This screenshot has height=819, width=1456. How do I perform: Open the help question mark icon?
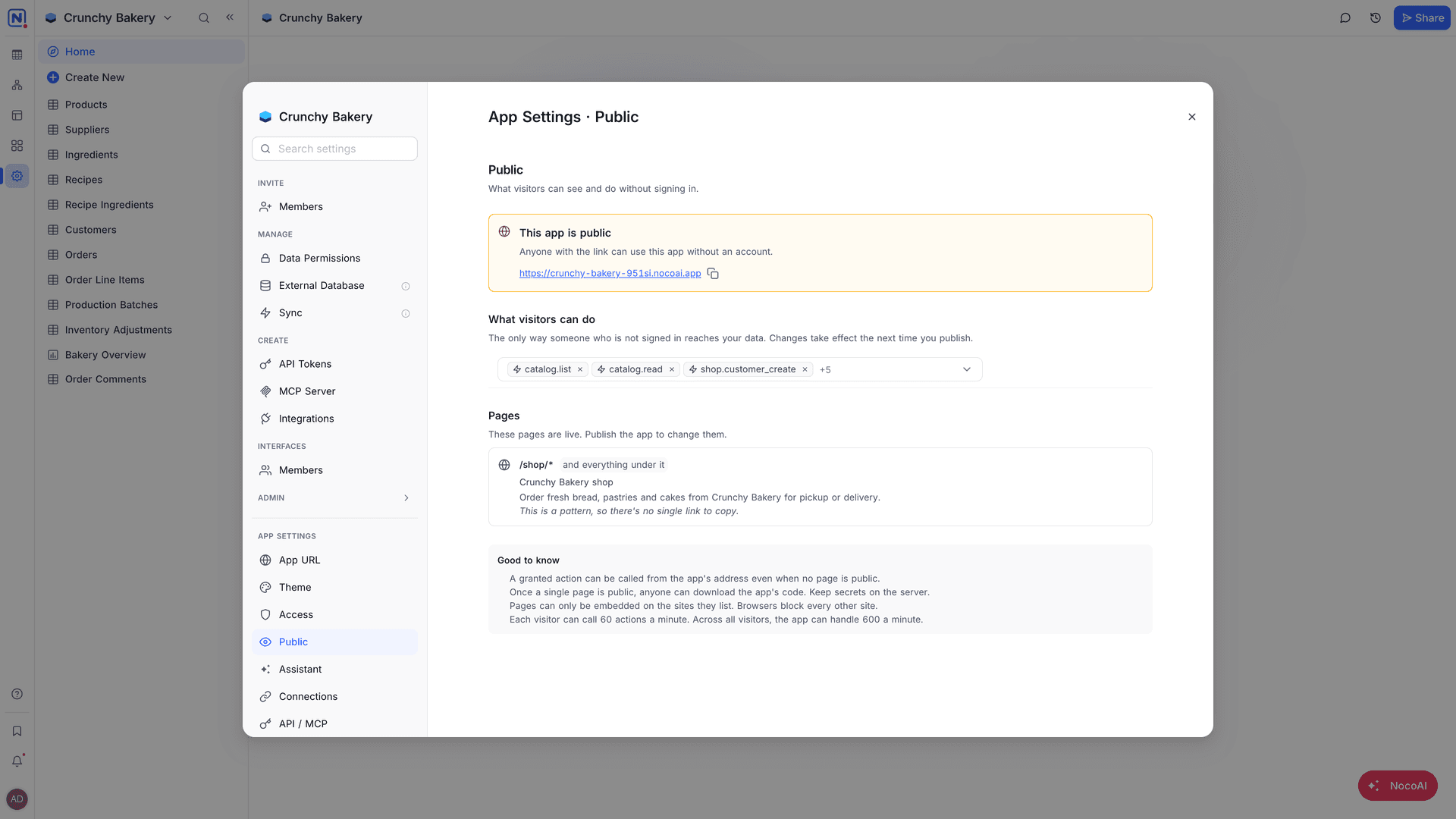coord(17,694)
